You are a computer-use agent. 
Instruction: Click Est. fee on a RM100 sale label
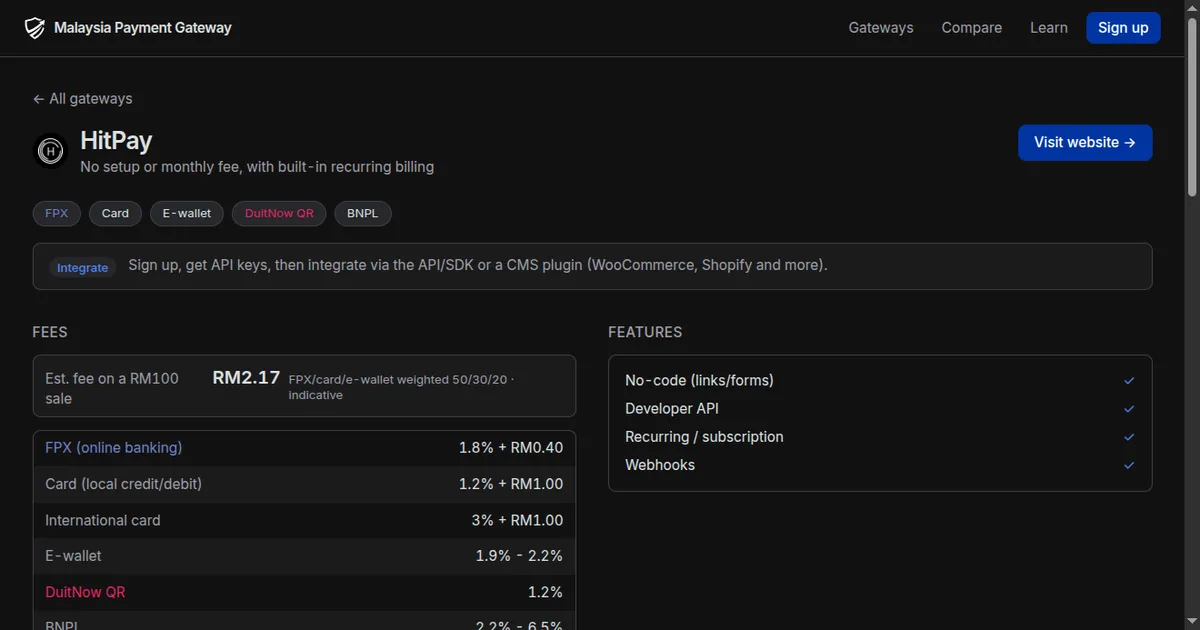pos(112,388)
